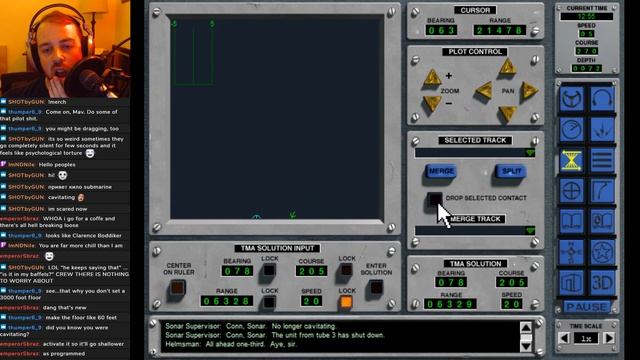Screen dimensions: 640x360
Task: Click the TMA input range field 06328
Action: pos(227,301)
